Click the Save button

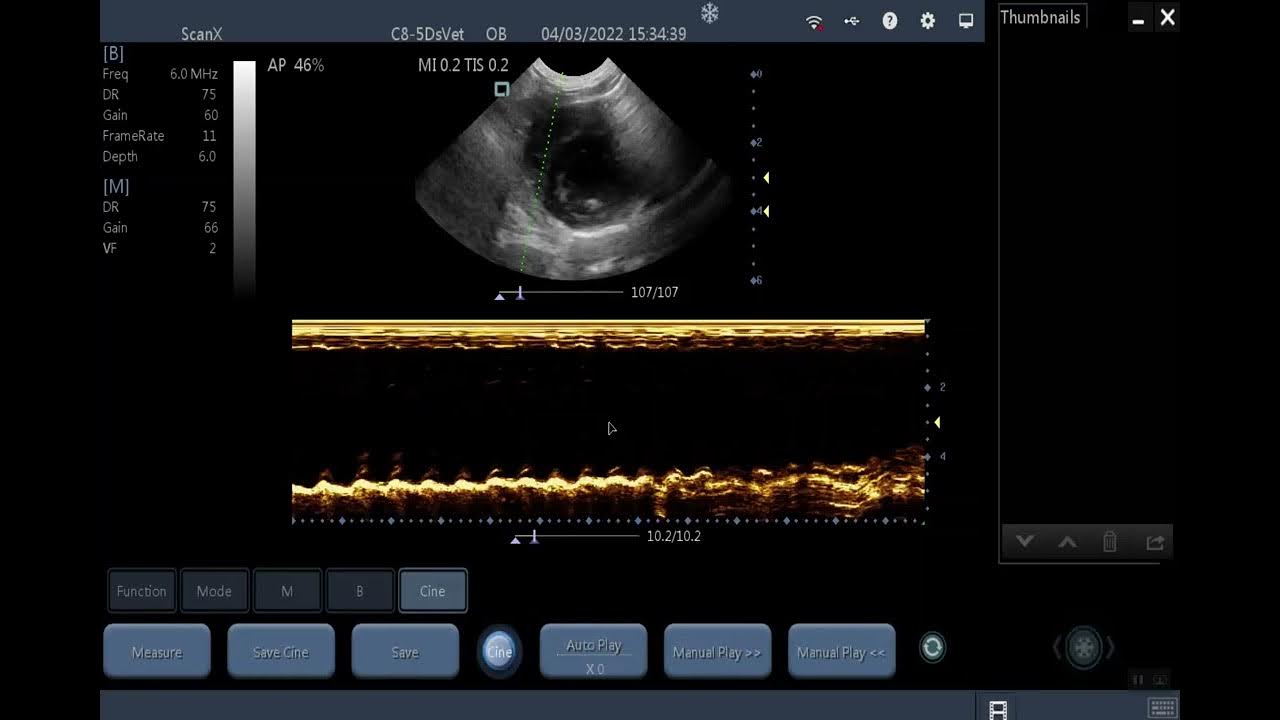pyautogui.click(x=405, y=651)
